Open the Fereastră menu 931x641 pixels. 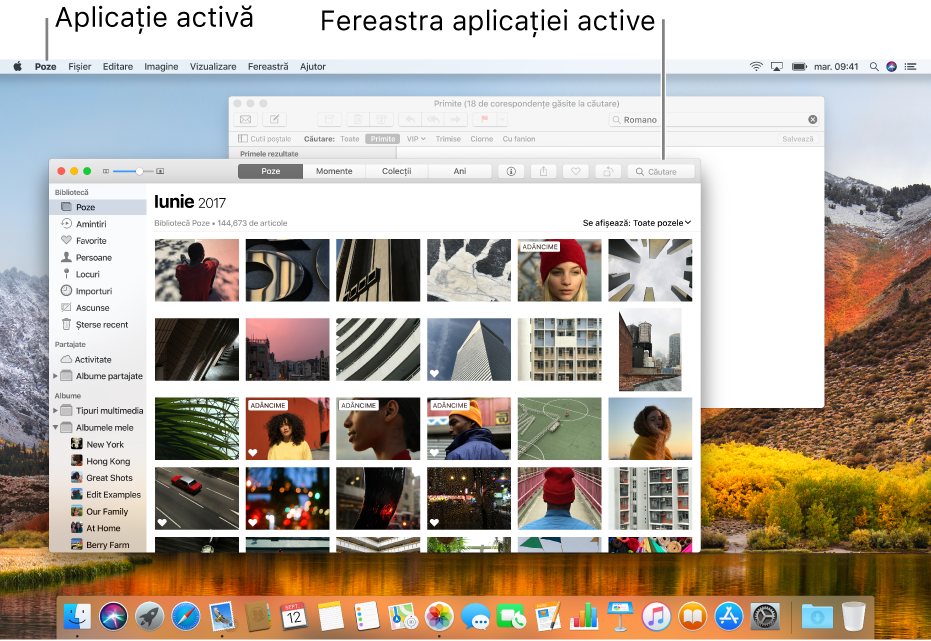pyautogui.click(x=268, y=66)
